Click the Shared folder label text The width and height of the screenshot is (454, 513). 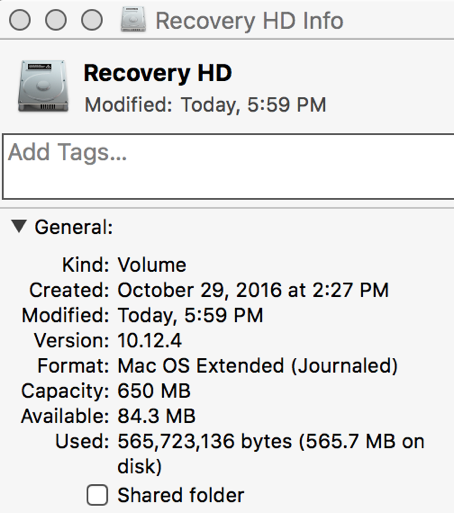(181, 495)
